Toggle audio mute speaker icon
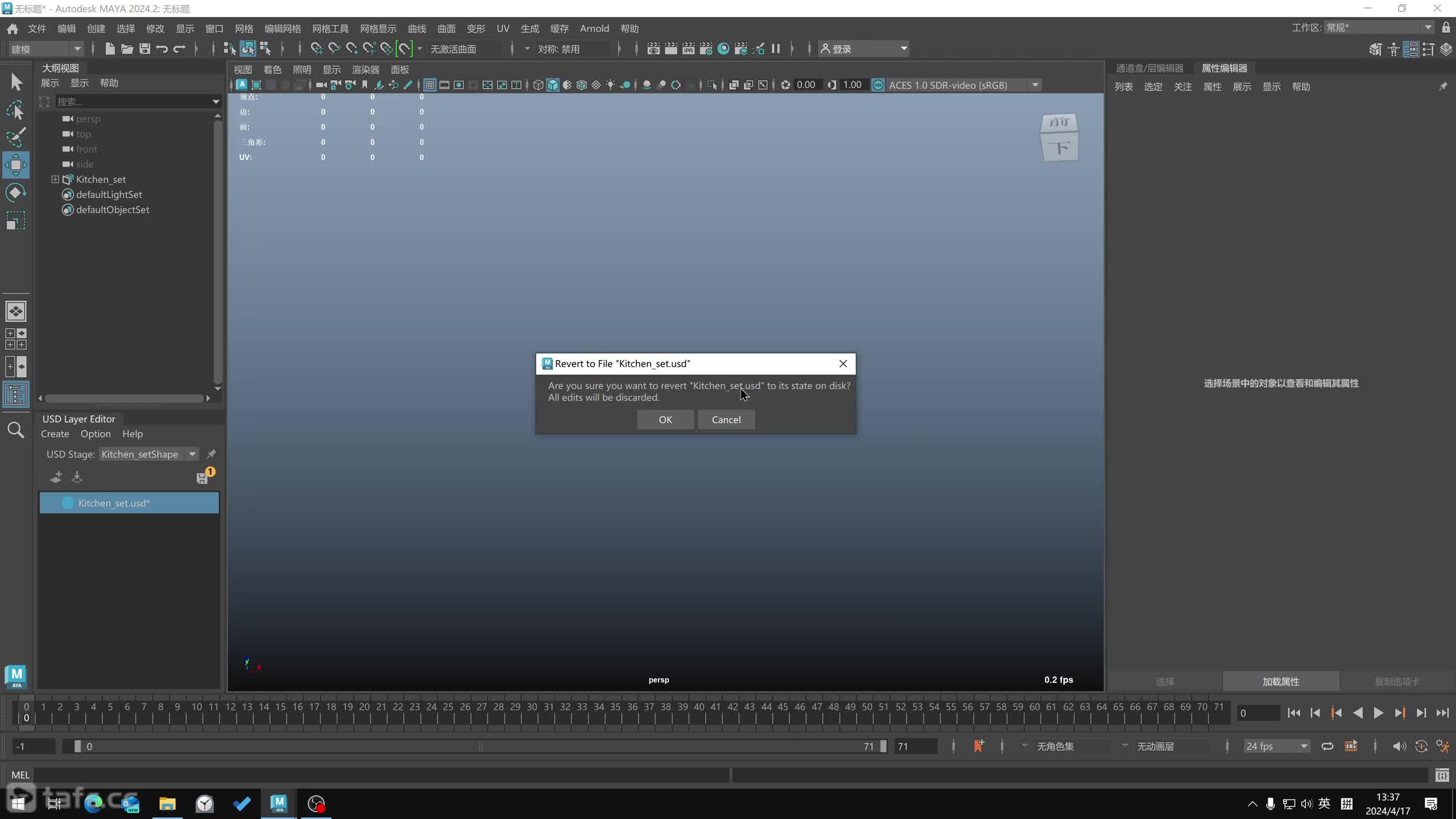Image resolution: width=1456 pixels, height=819 pixels. pos(1399,746)
